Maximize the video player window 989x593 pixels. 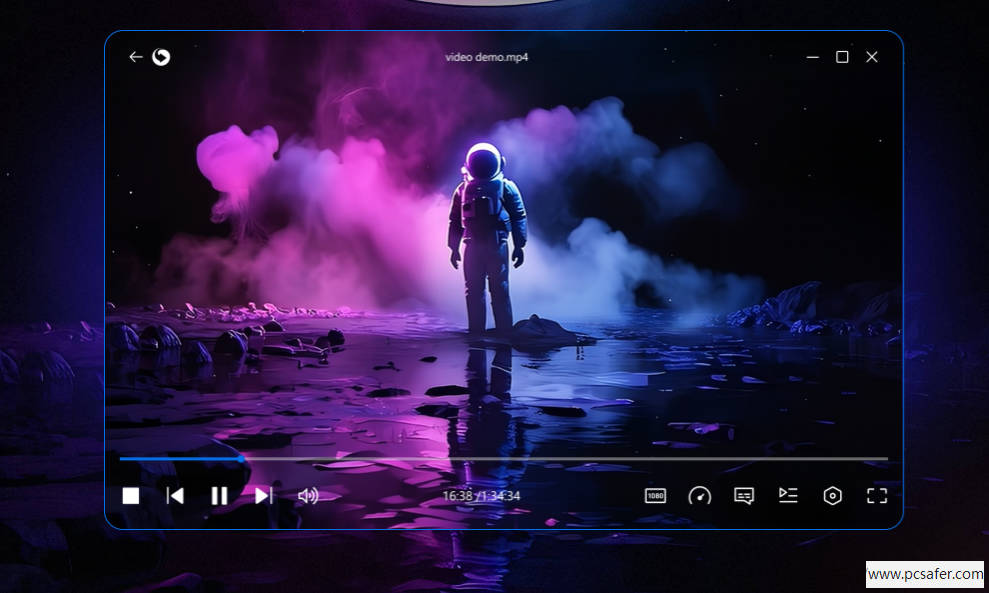[x=842, y=57]
